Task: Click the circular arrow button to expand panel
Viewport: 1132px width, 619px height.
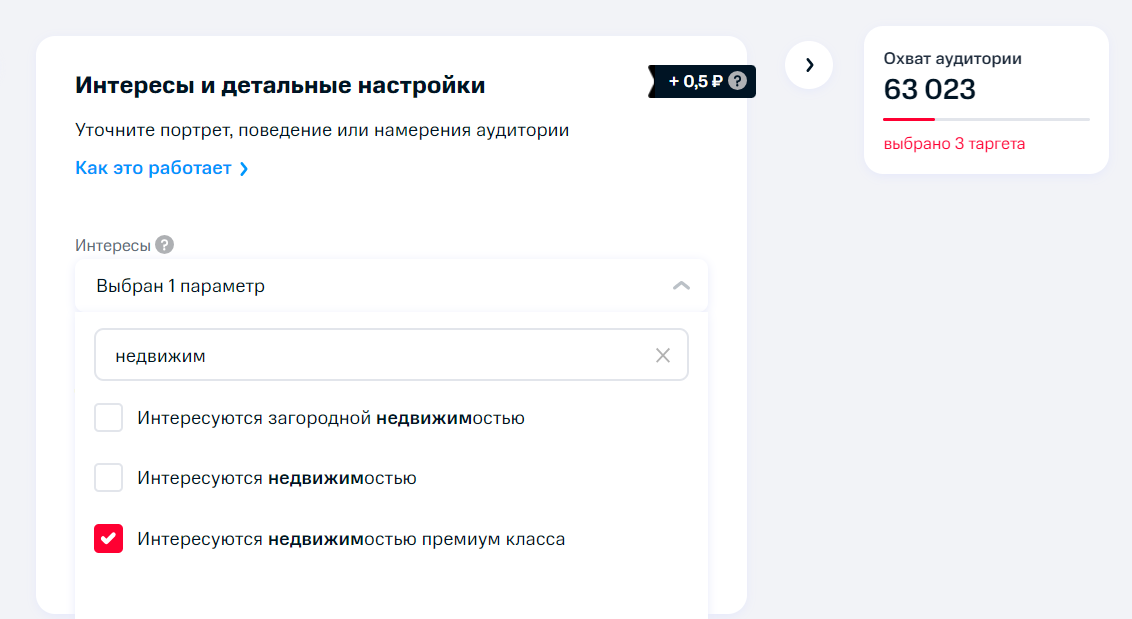Action: 809,65
